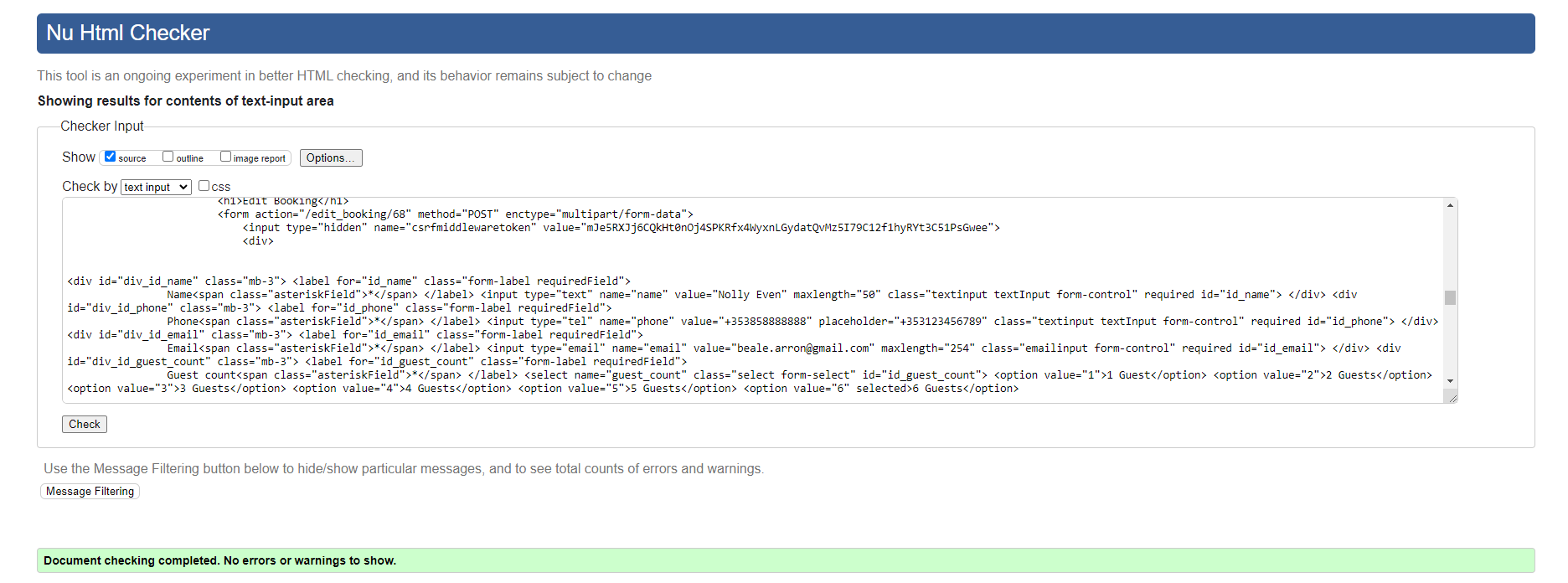
Task: Open the Options... button
Action: click(331, 157)
